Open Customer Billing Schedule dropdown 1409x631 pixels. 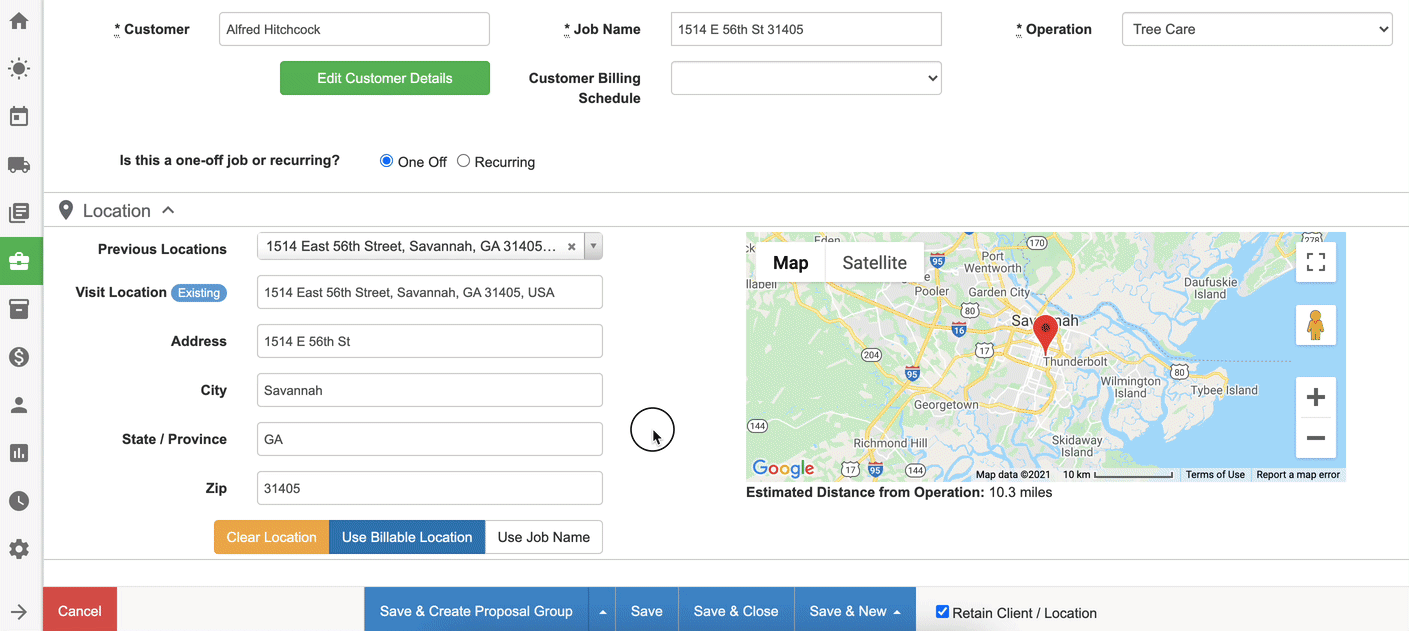[806, 78]
